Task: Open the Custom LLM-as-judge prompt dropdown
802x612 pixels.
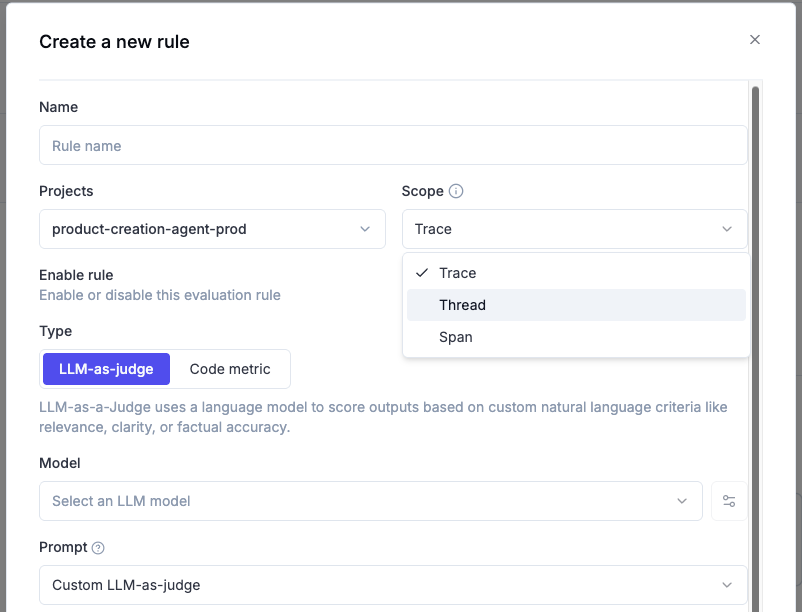Action: pos(380,585)
